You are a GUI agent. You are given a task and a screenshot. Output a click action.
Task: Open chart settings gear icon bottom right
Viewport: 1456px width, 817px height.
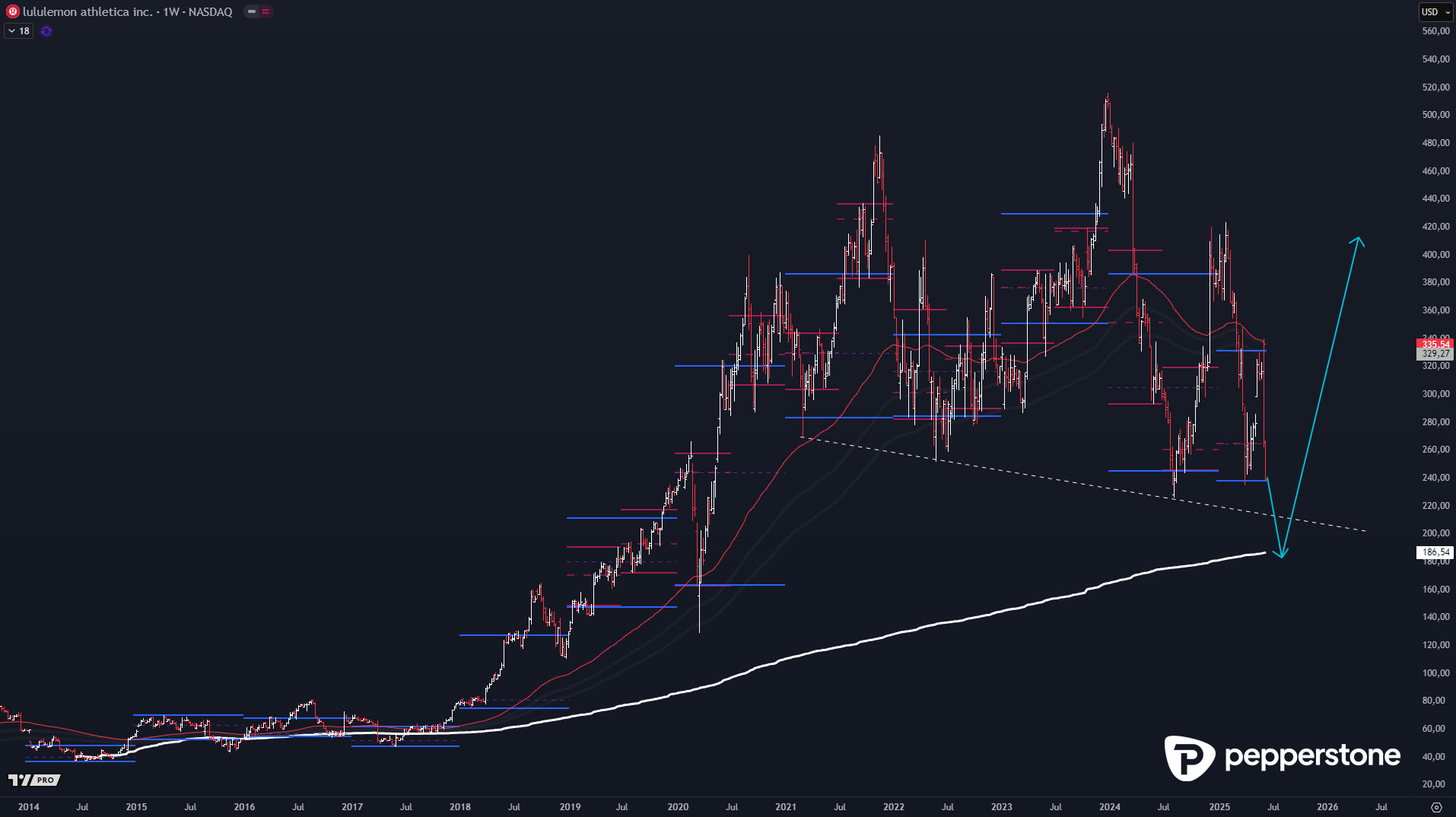pos(1436,807)
